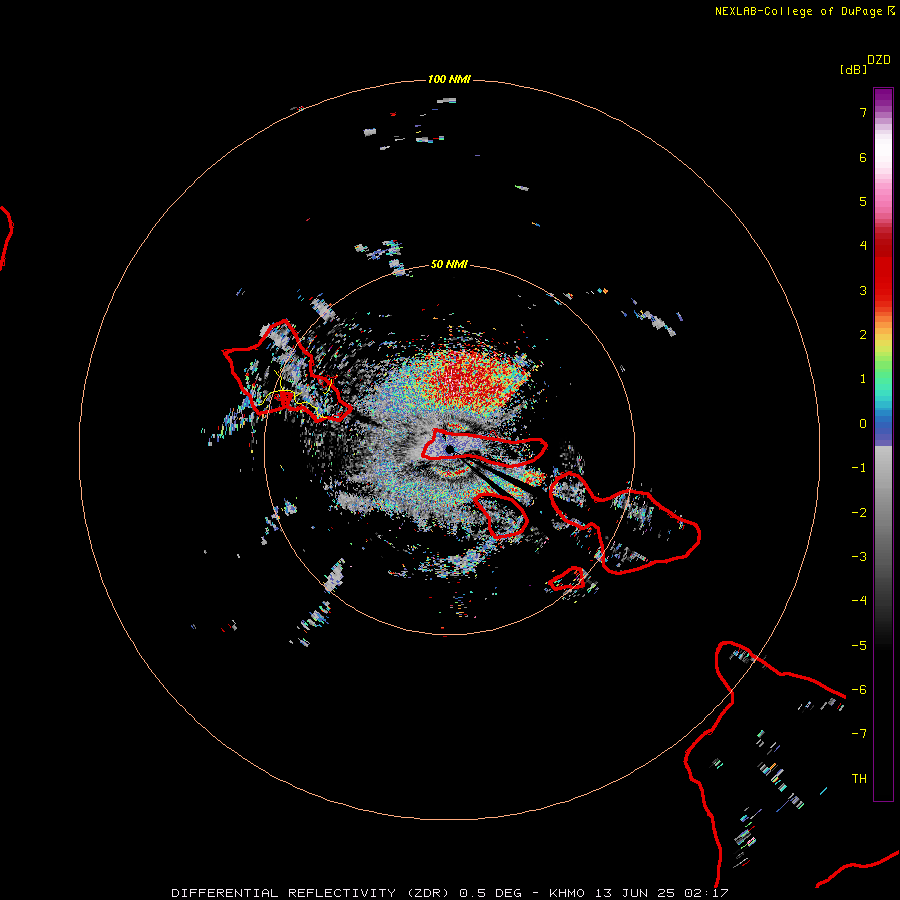Click the 50 NMI range ring label
Image resolution: width=900 pixels, height=900 pixels.
[x=449, y=264]
